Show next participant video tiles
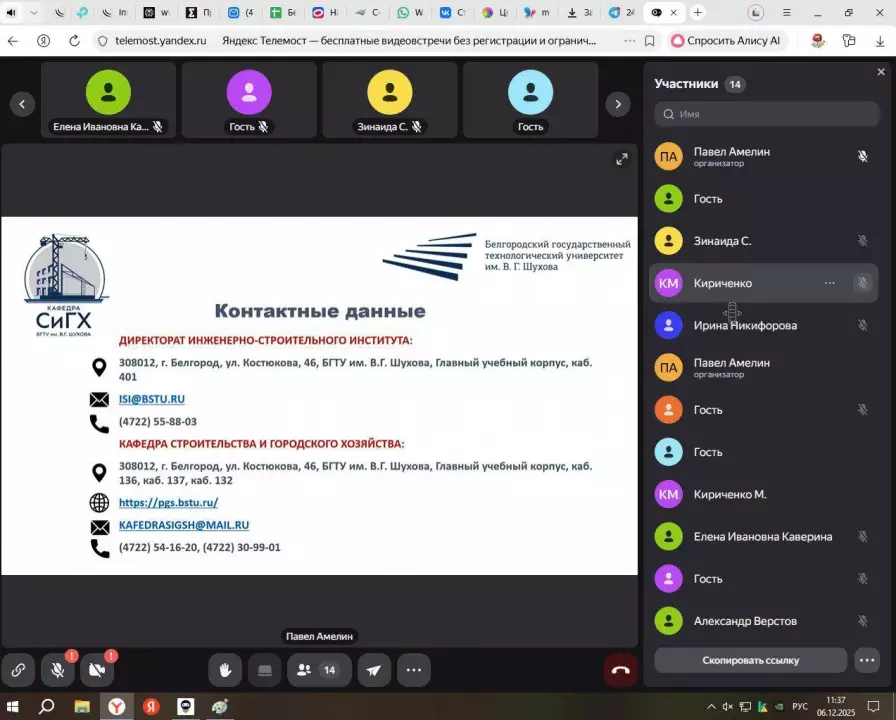Image resolution: width=896 pixels, height=720 pixels. click(618, 103)
